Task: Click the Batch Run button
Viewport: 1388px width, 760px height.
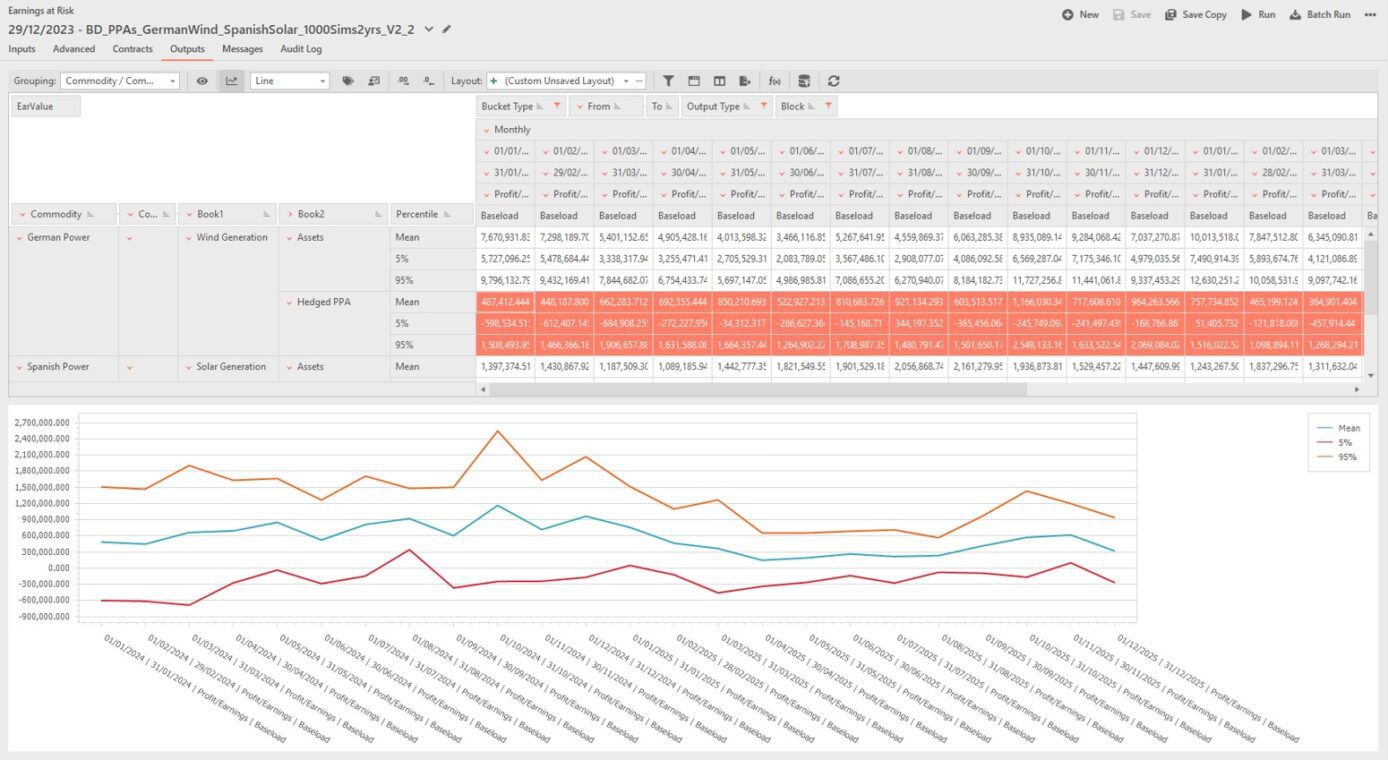Action: 1320,15
